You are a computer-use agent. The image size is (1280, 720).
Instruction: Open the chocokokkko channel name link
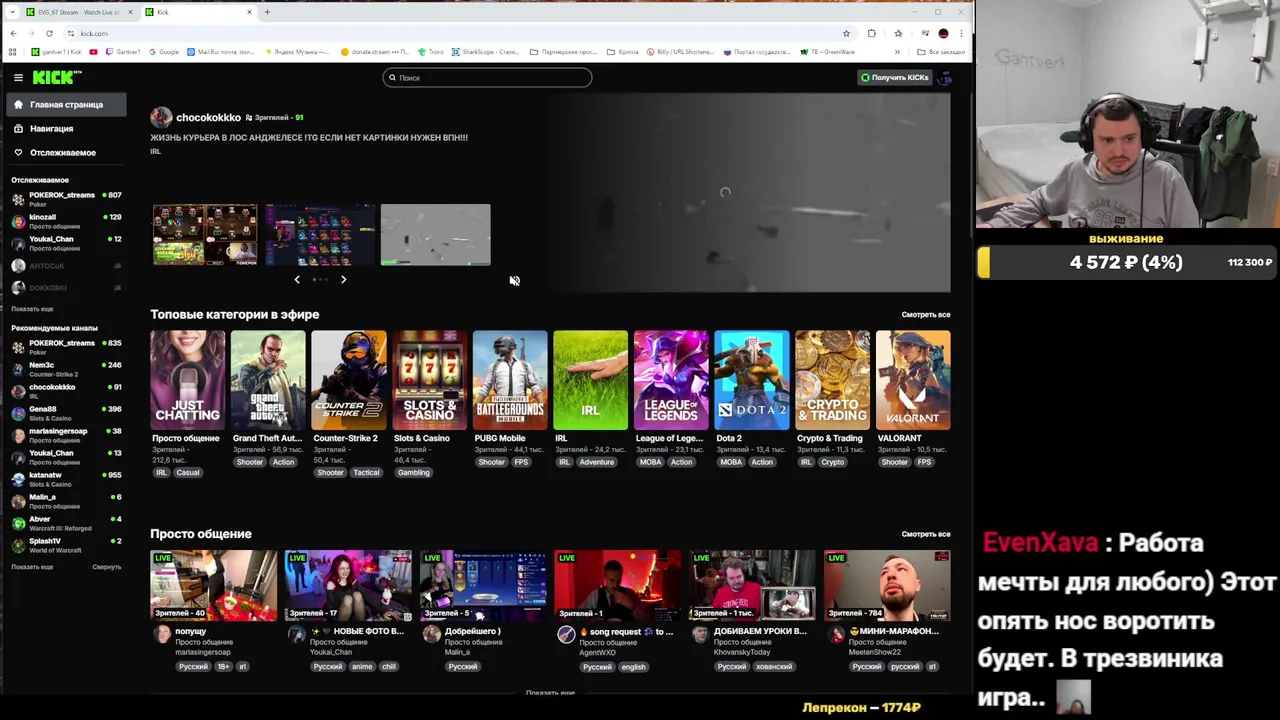click(208, 118)
